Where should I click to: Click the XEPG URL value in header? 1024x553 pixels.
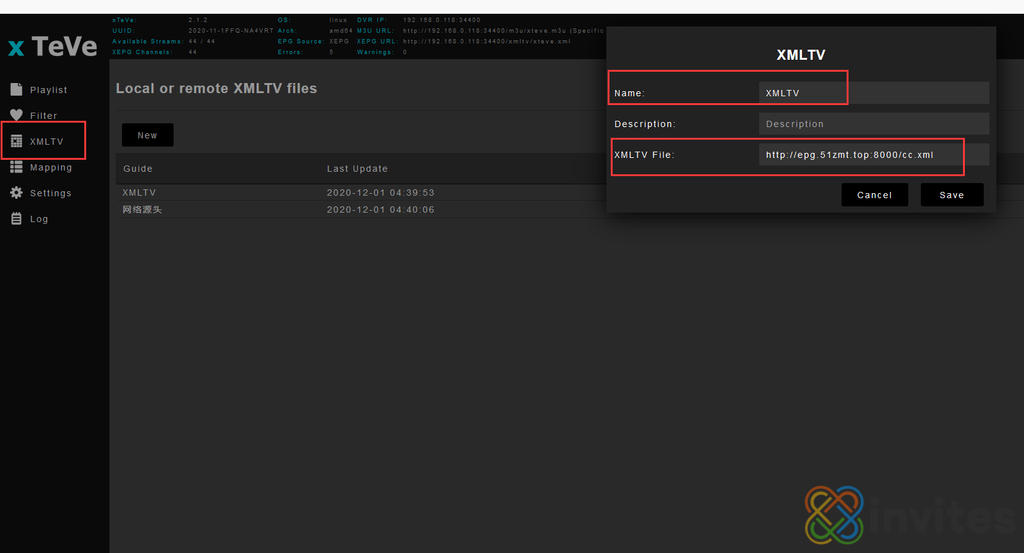pyautogui.click(x=487, y=41)
